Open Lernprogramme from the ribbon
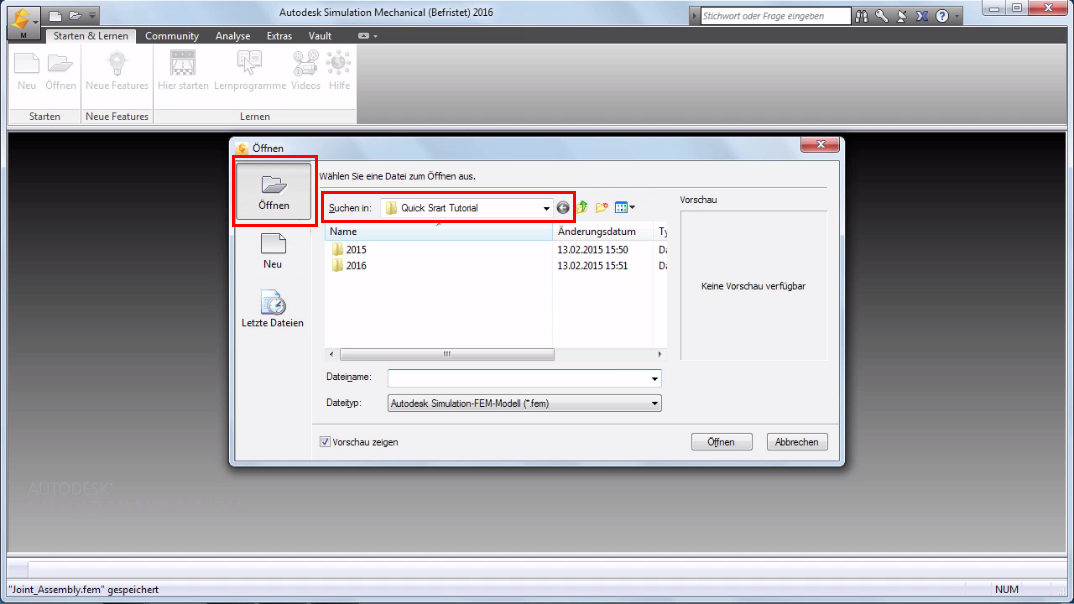Viewport: 1074px width, 604px height. click(x=250, y=71)
